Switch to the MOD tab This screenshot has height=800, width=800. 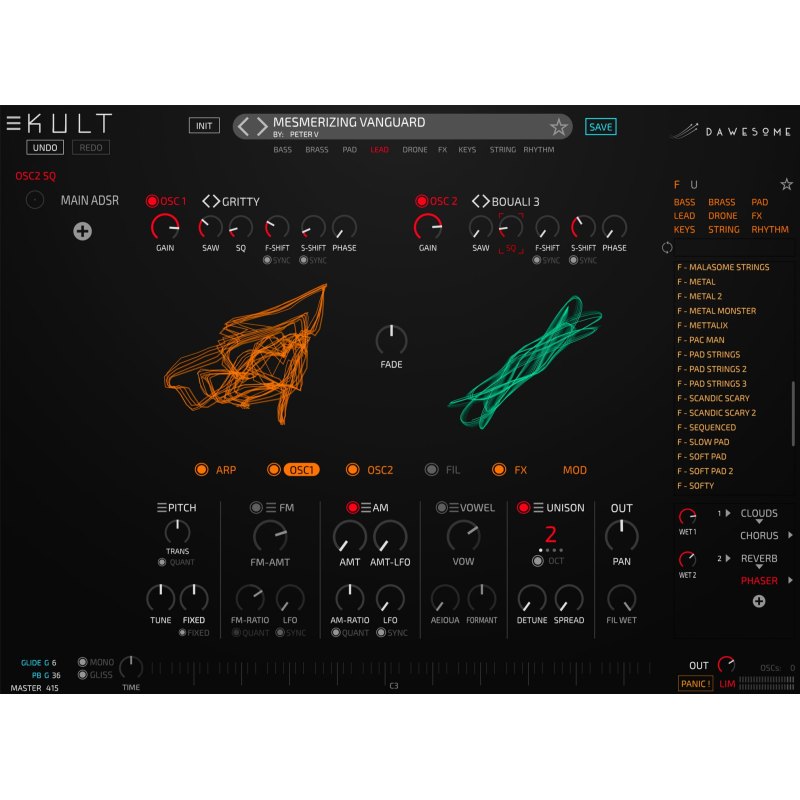[574, 470]
